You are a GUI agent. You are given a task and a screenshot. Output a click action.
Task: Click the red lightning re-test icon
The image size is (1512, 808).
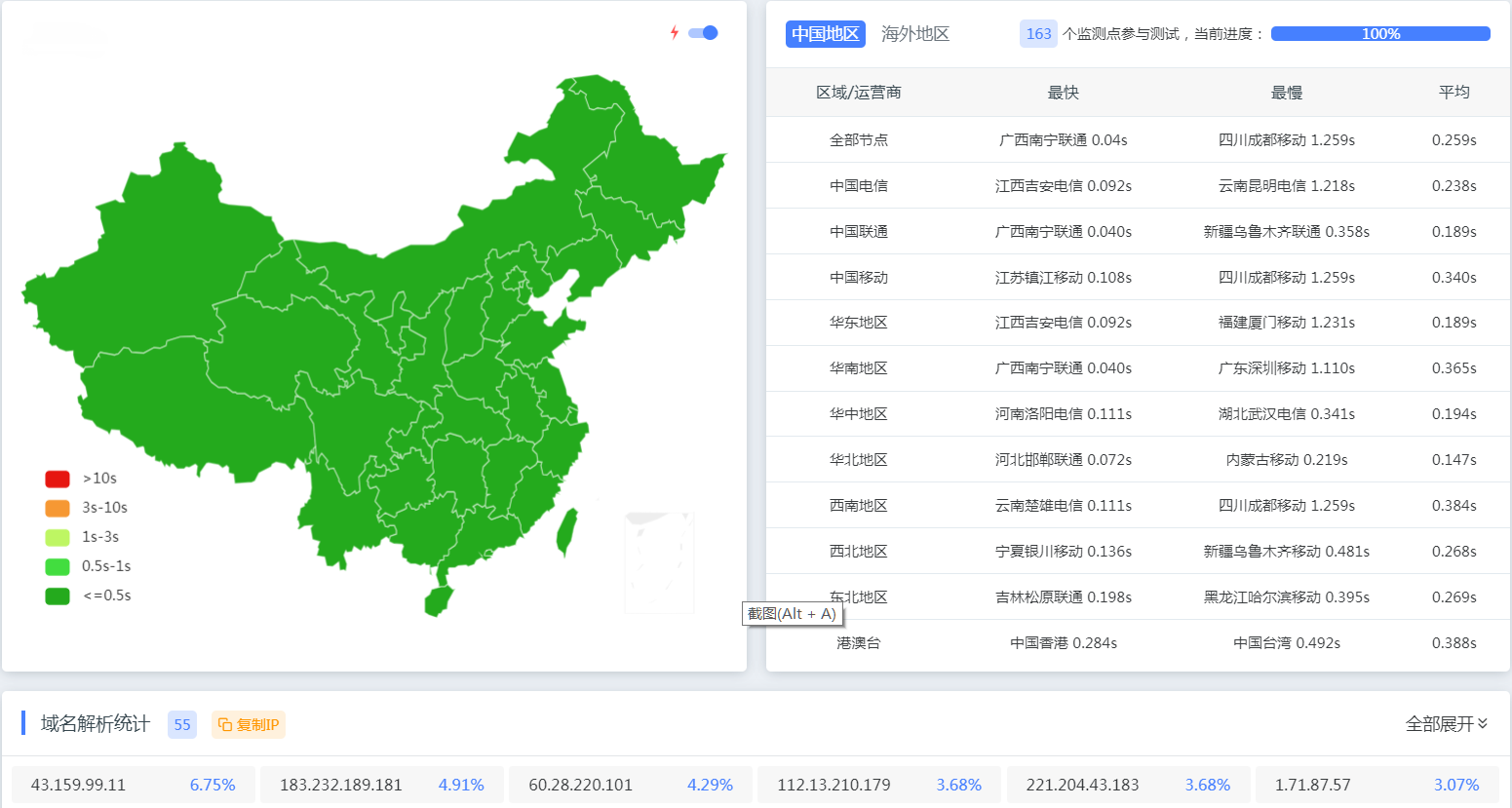673,32
